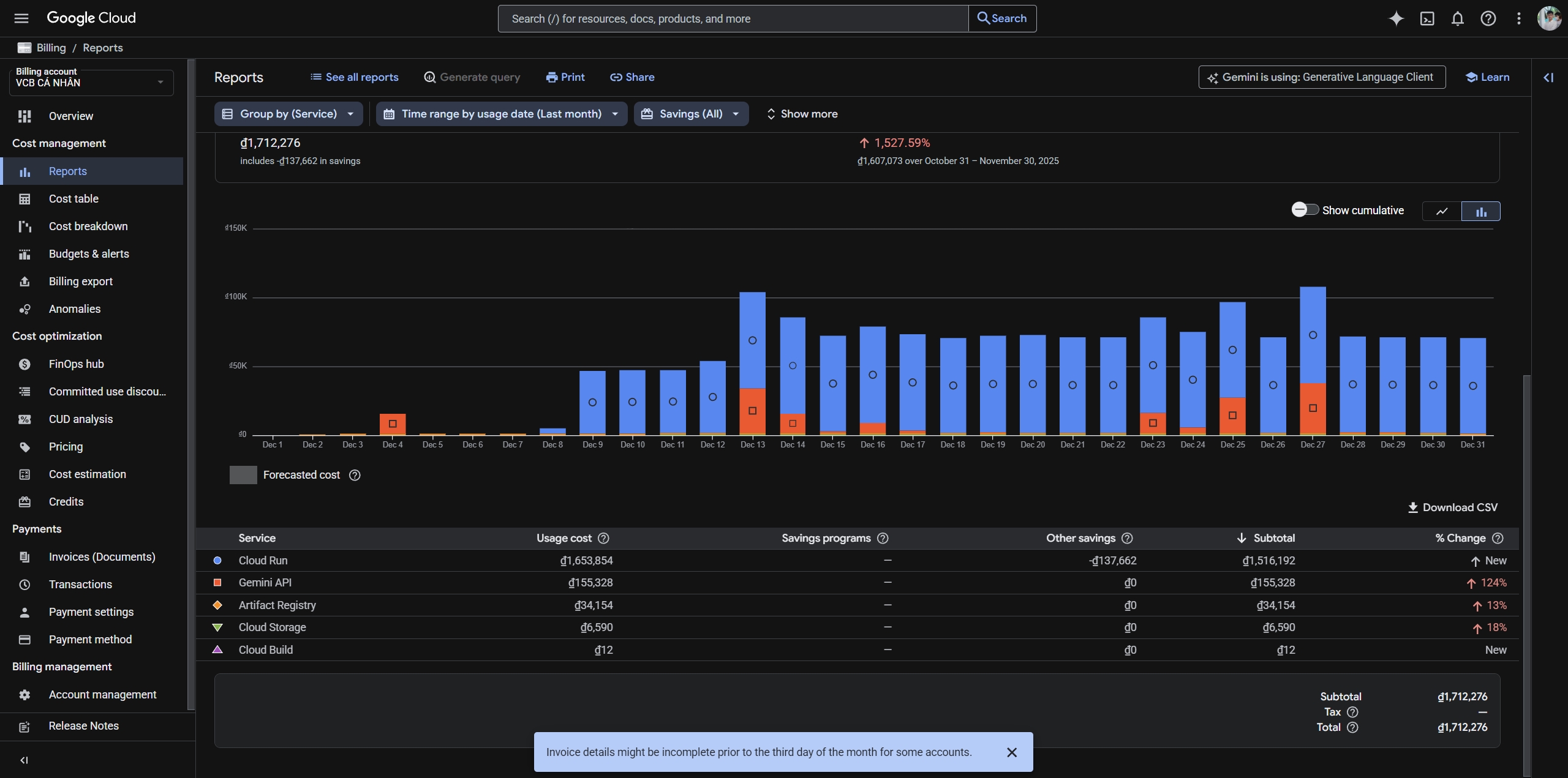Viewport: 1568px width, 778px height.
Task: Switch to bar chart view
Action: tap(1481, 211)
